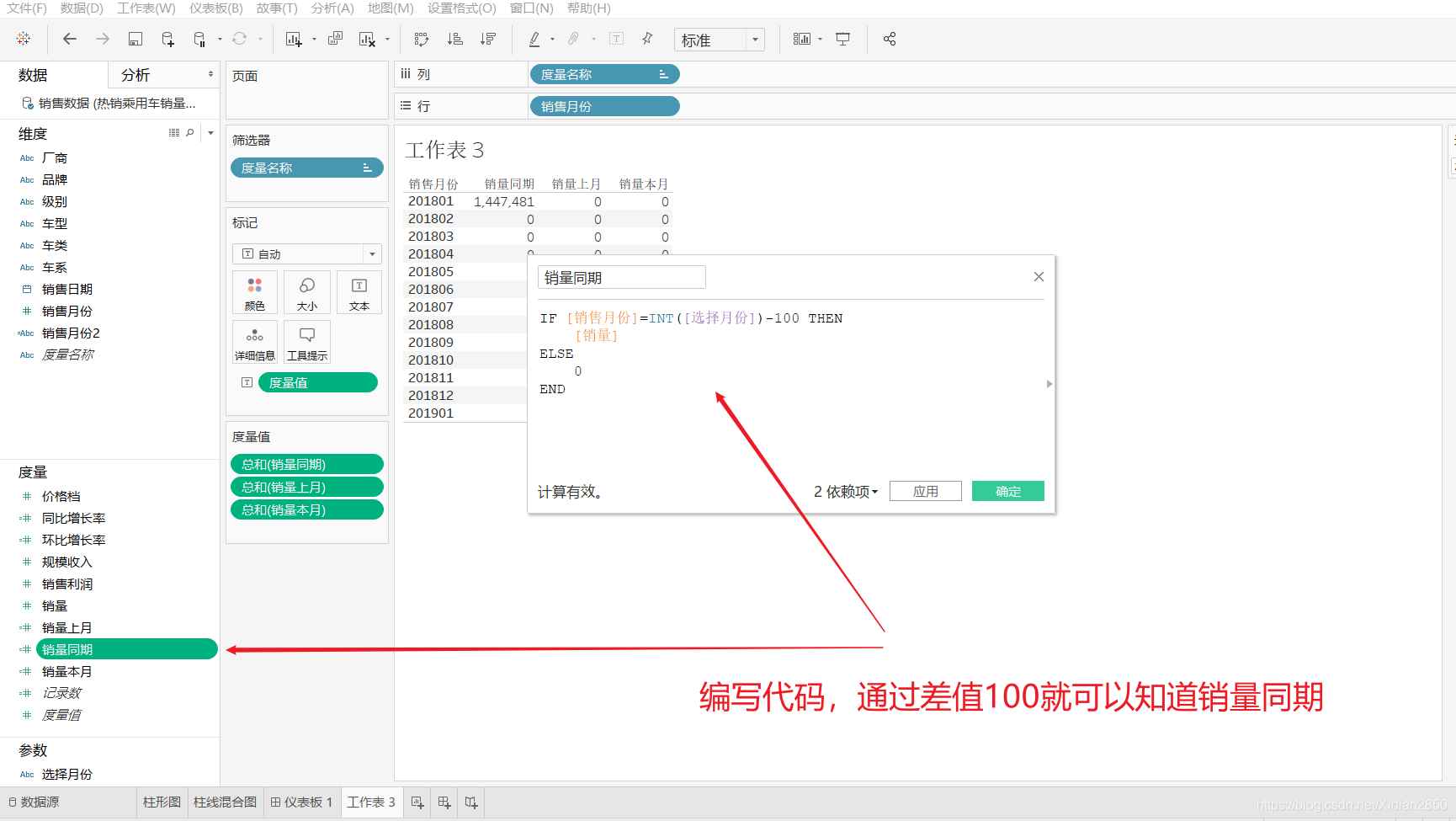1456x821 pixels.
Task: Select the 销量同期 measure field
Action: 126,649
